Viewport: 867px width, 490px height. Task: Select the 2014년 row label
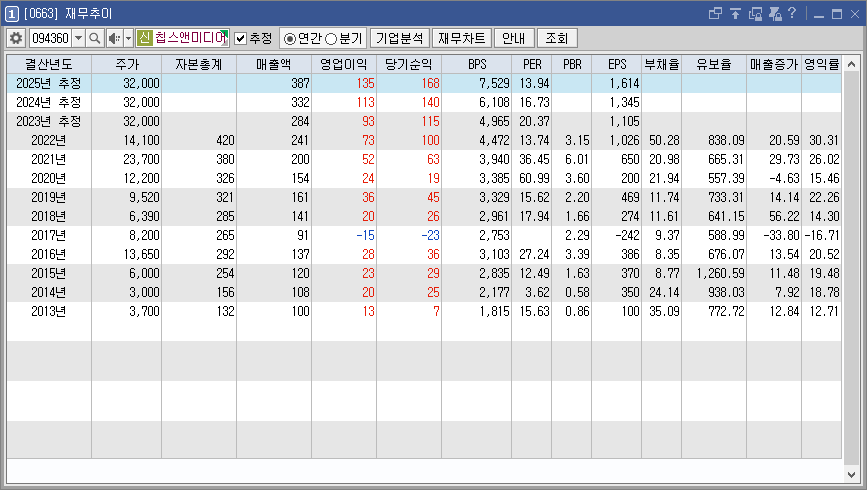(x=49, y=292)
